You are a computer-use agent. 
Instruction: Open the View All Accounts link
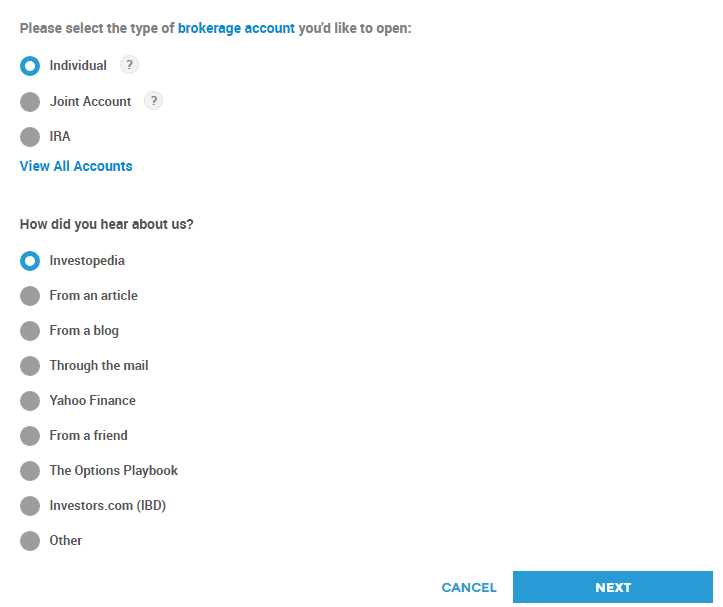[76, 166]
